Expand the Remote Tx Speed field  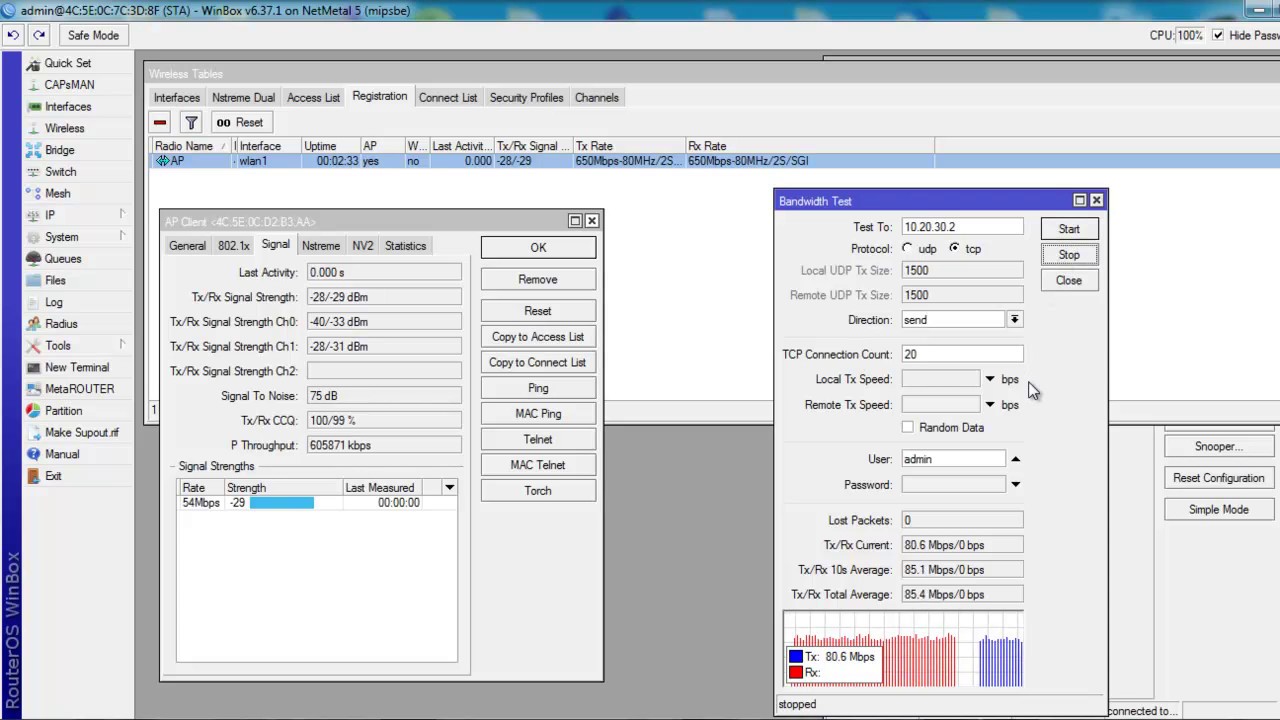tap(990, 405)
